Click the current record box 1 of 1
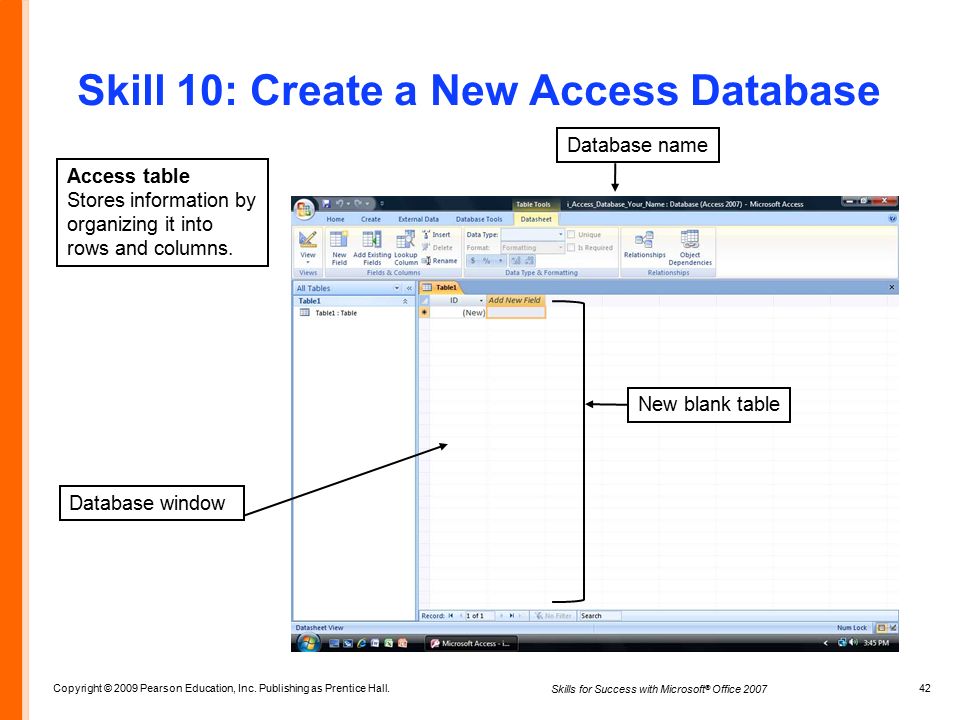Image resolution: width=960 pixels, height=720 pixels. coord(479,616)
